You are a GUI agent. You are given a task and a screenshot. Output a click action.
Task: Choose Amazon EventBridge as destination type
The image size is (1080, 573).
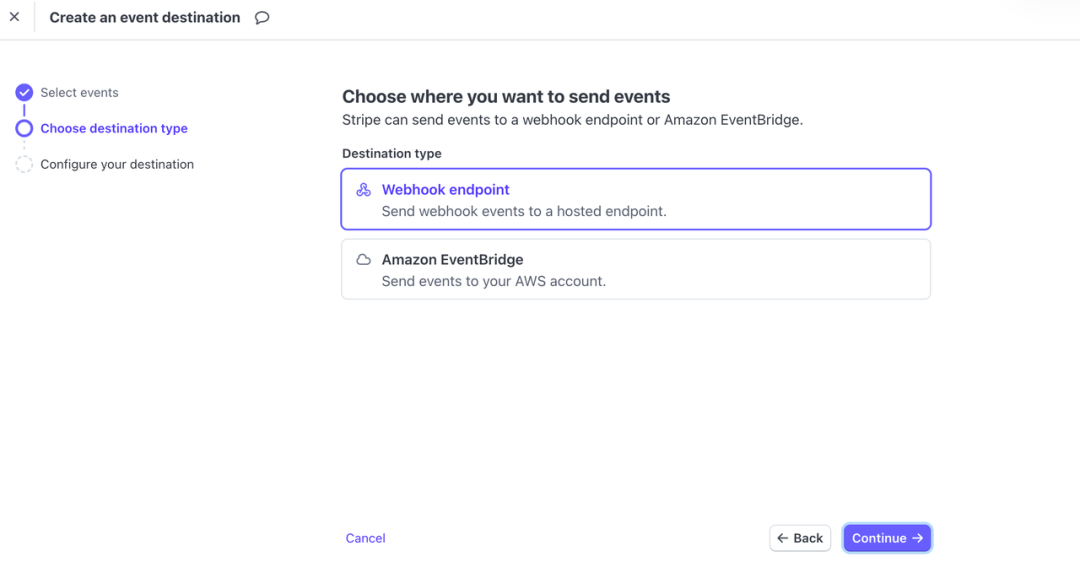click(636, 269)
